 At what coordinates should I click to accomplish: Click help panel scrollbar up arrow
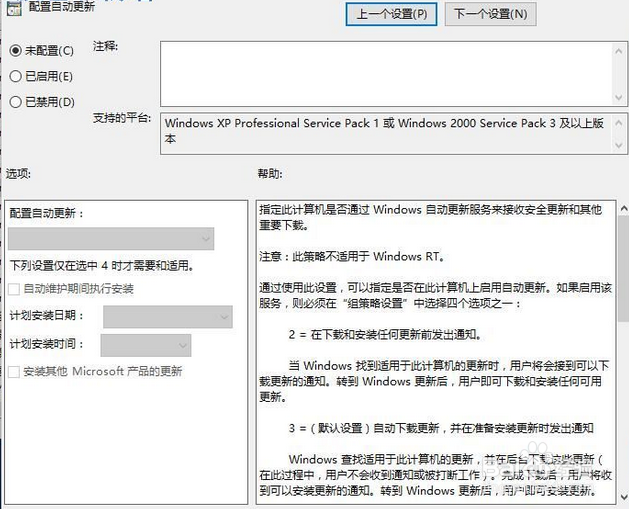pos(624,208)
